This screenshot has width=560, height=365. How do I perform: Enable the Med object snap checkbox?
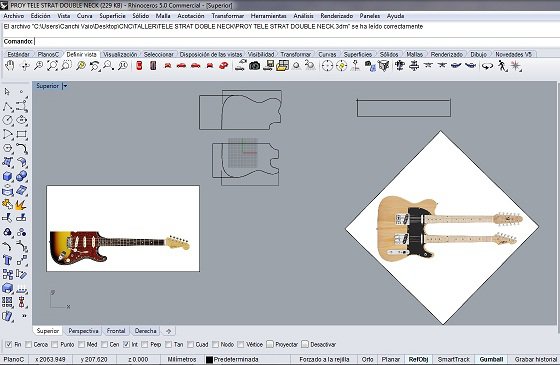coord(81,345)
